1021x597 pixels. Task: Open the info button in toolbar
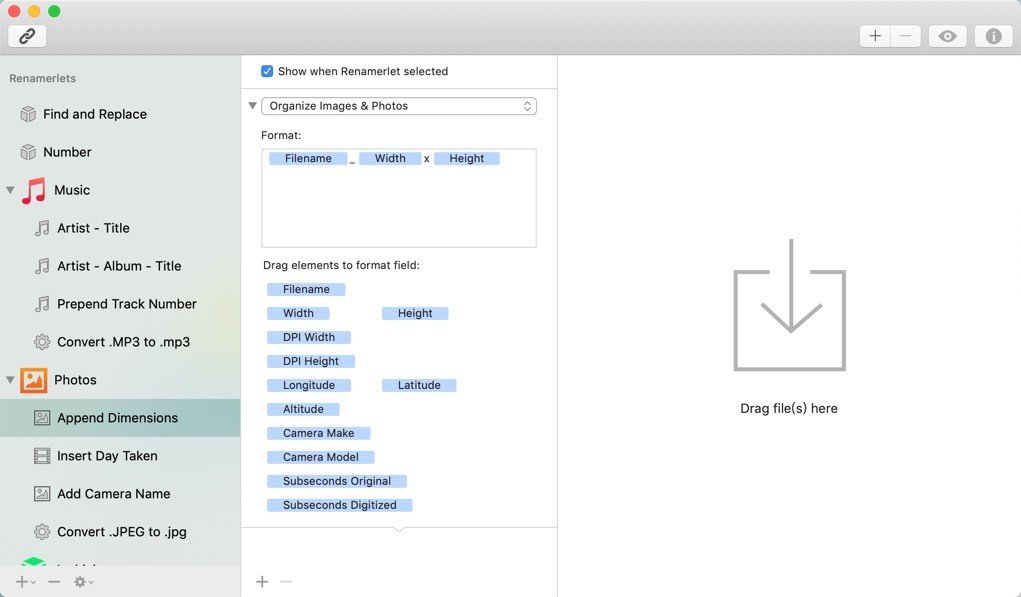993,36
